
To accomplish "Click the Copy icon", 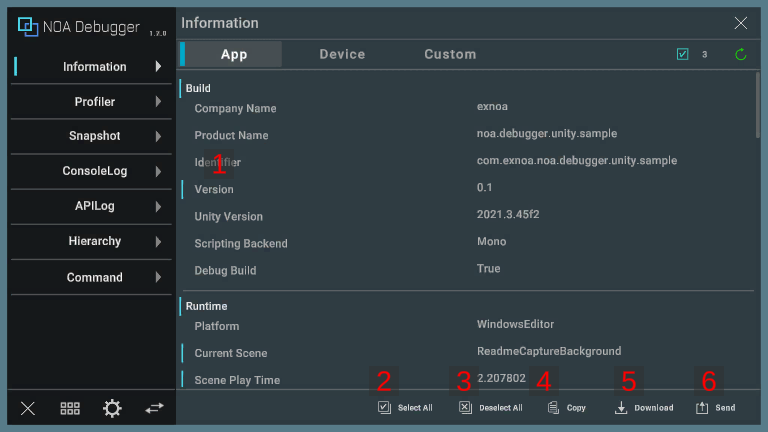I will (x=553, y=408).
